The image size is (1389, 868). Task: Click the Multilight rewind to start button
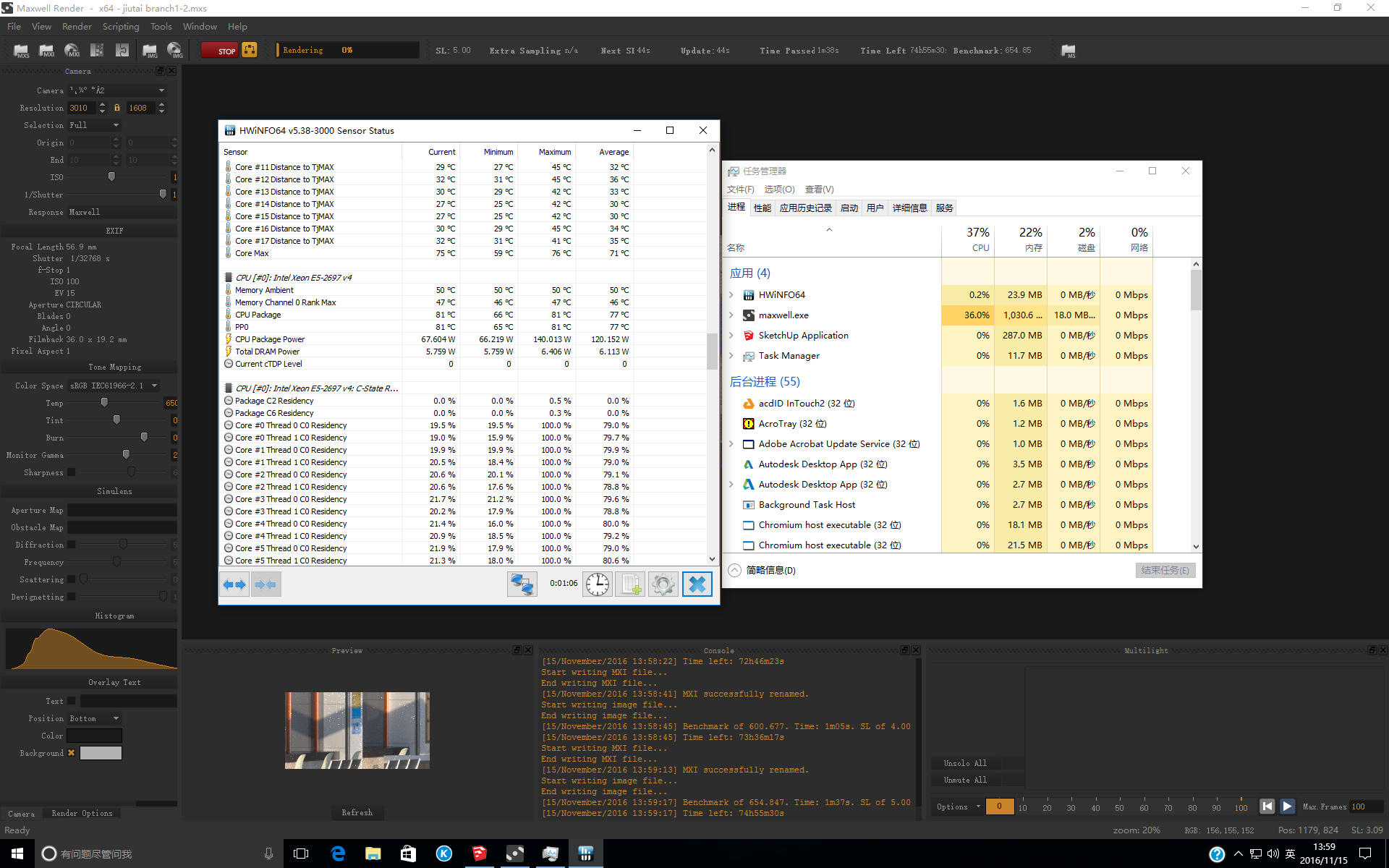click(1267, 806)
